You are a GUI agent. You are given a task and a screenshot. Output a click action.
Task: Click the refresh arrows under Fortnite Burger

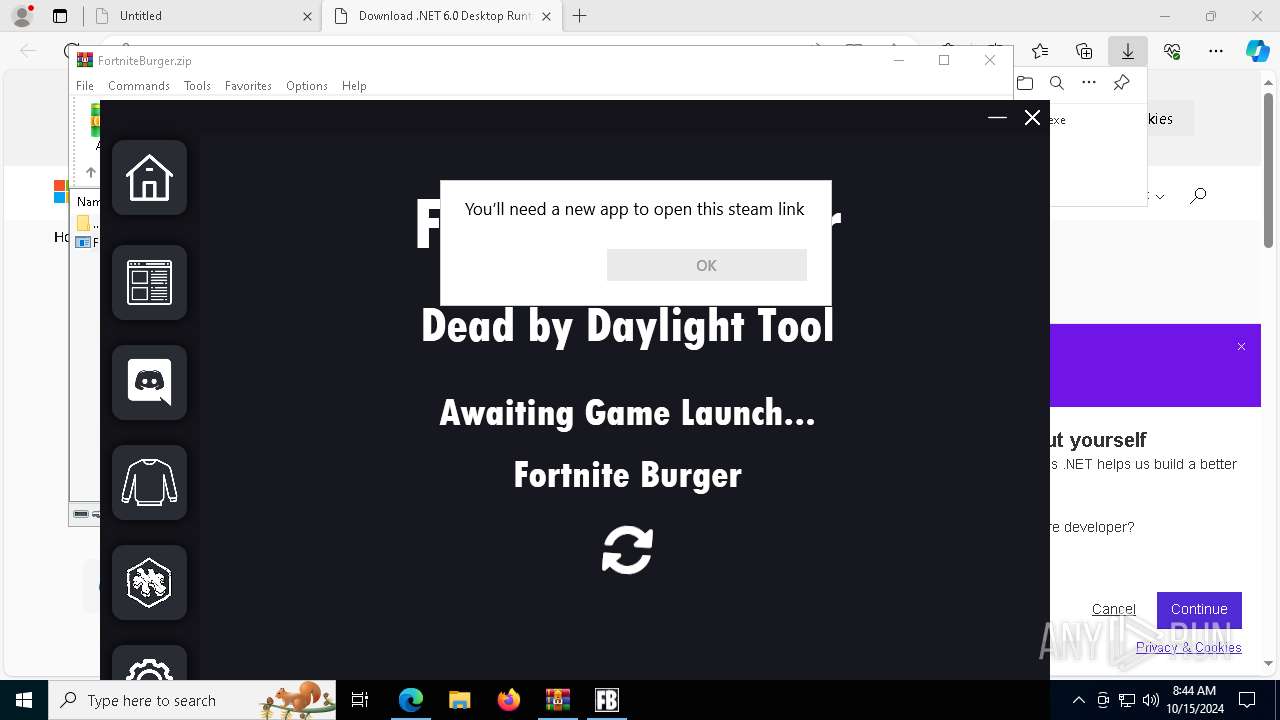tap(627, 550)
